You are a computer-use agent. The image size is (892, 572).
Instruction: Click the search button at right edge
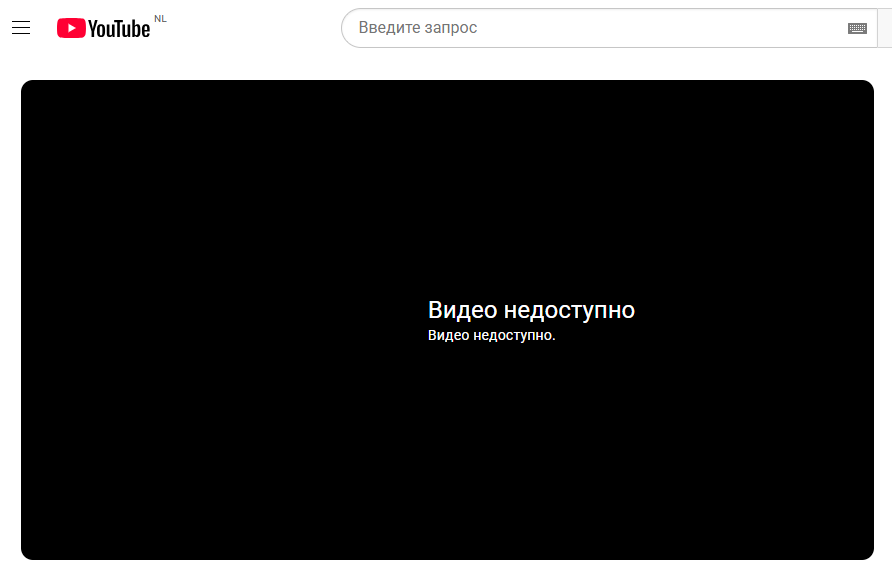click(885, 28)
